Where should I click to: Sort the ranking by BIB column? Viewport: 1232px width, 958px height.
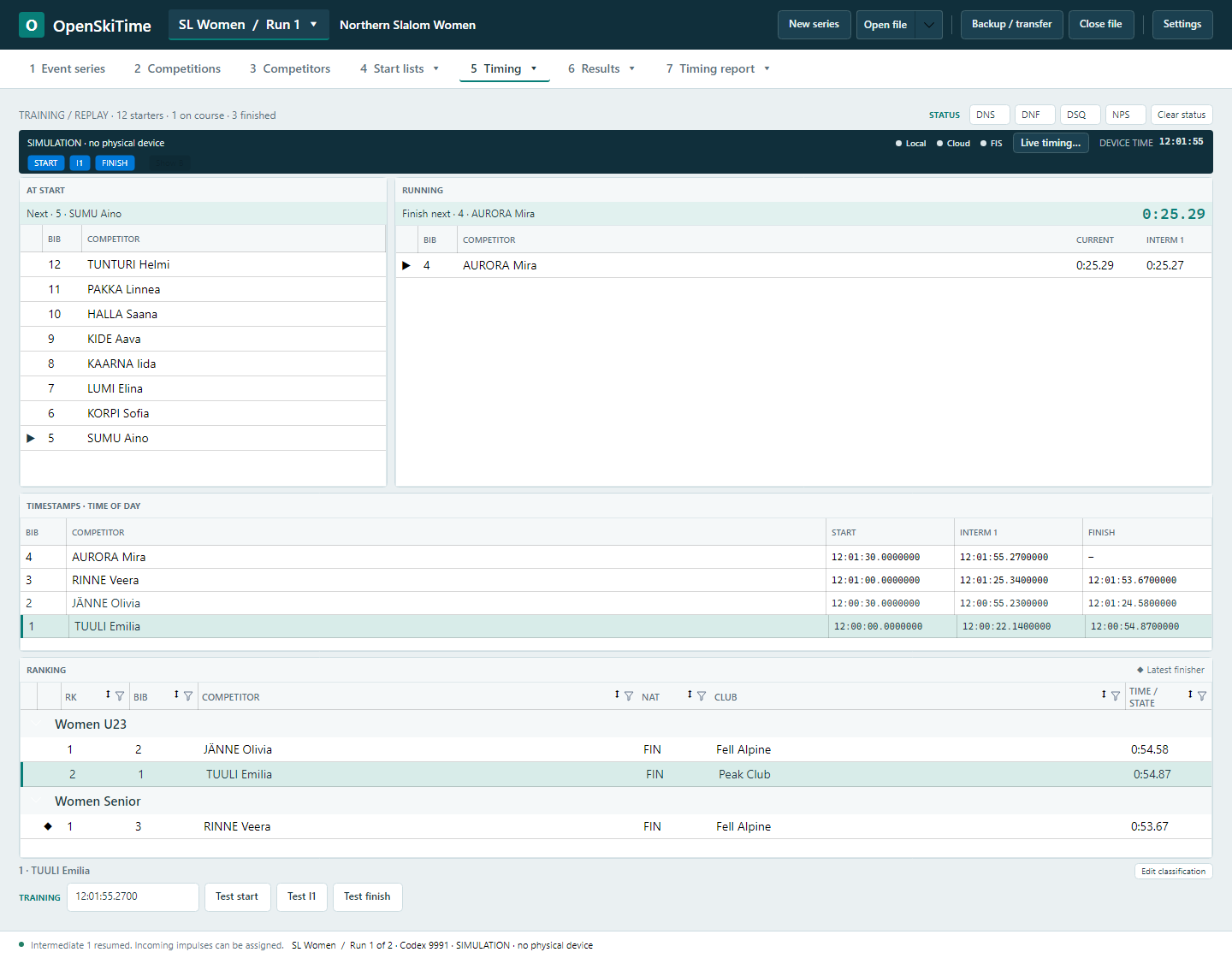pos(176,695)
